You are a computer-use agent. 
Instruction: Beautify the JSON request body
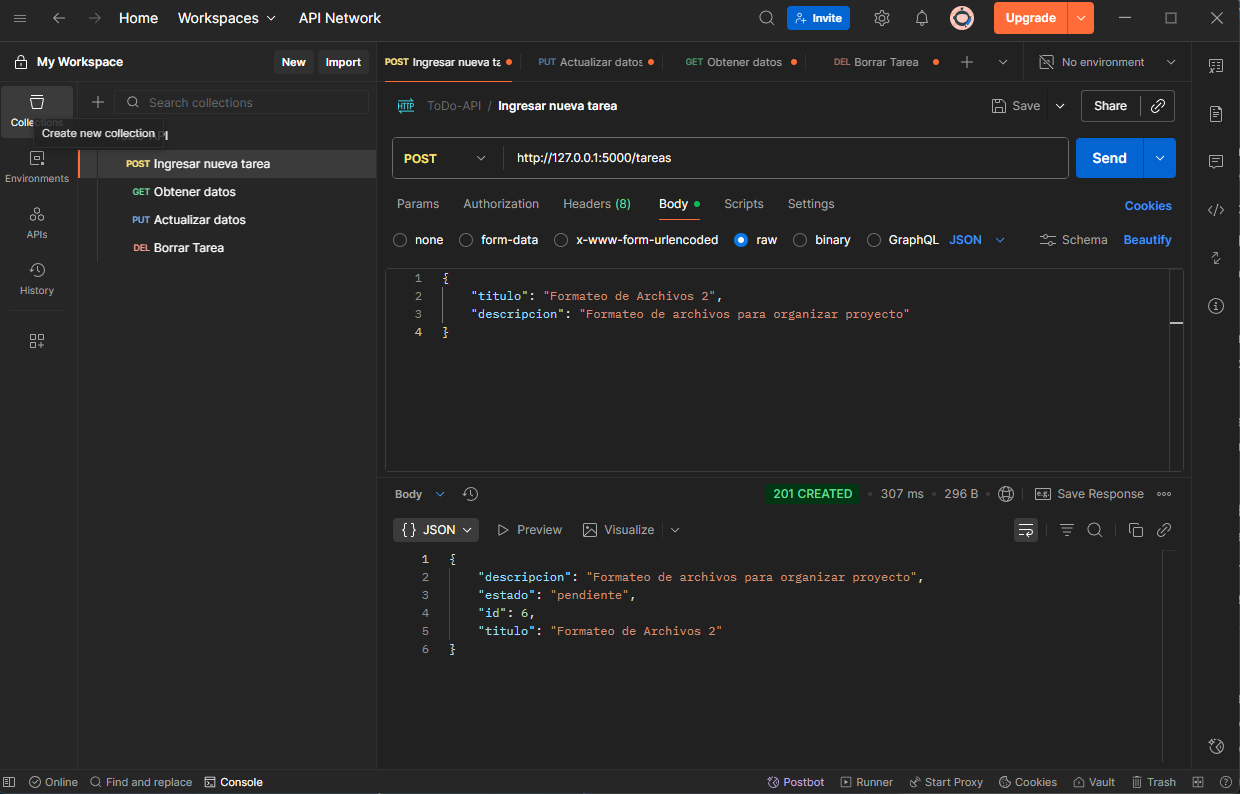[1147, 240]
